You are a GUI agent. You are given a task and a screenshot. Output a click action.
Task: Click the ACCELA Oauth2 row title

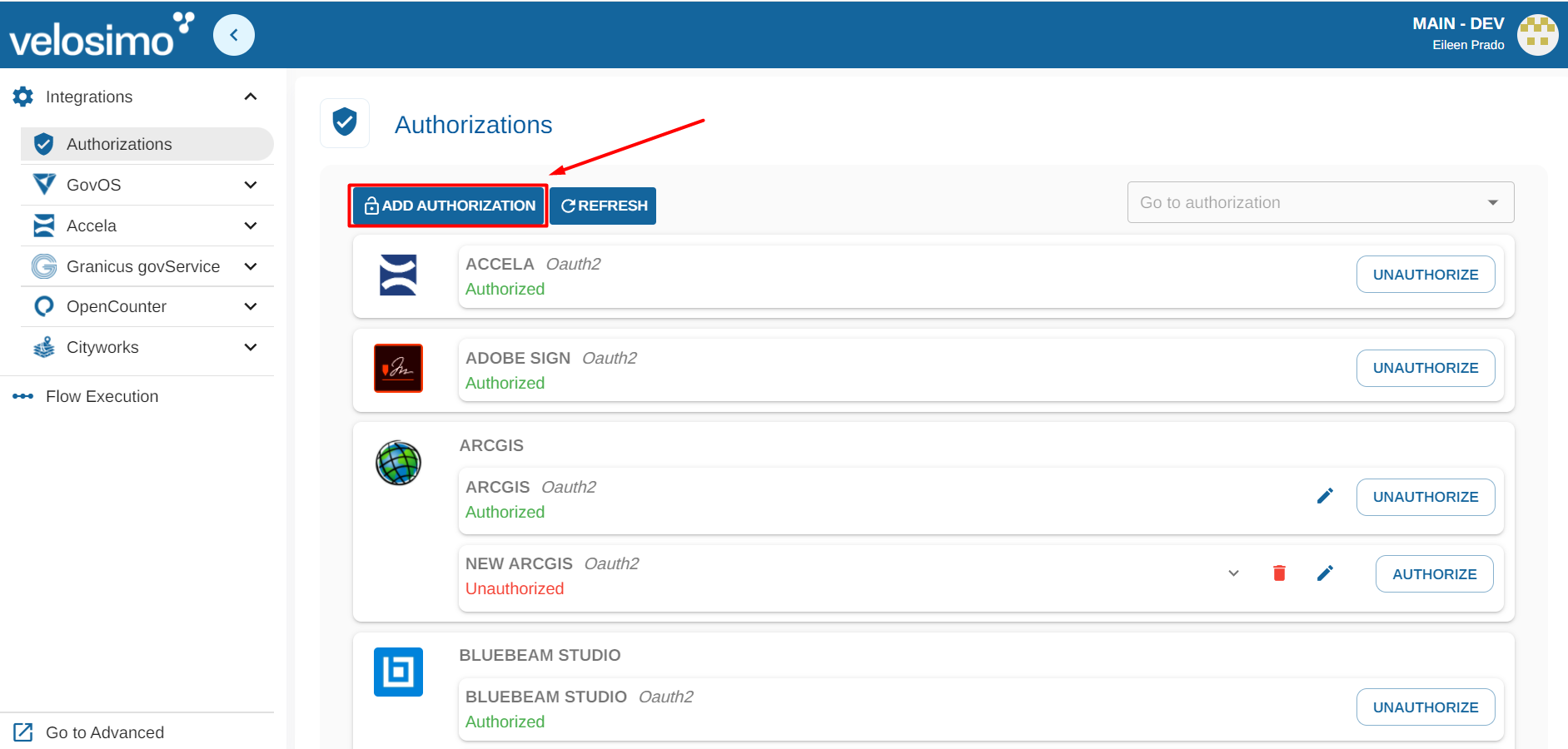pos(533,264)
